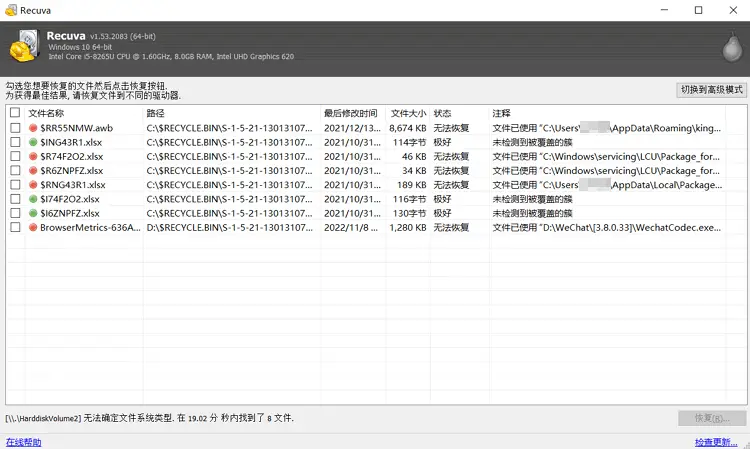Click the 8,674 KB size cell
The height and width of the screenshot is (449, 750).
pyautogui.click(x=408, y=128)
